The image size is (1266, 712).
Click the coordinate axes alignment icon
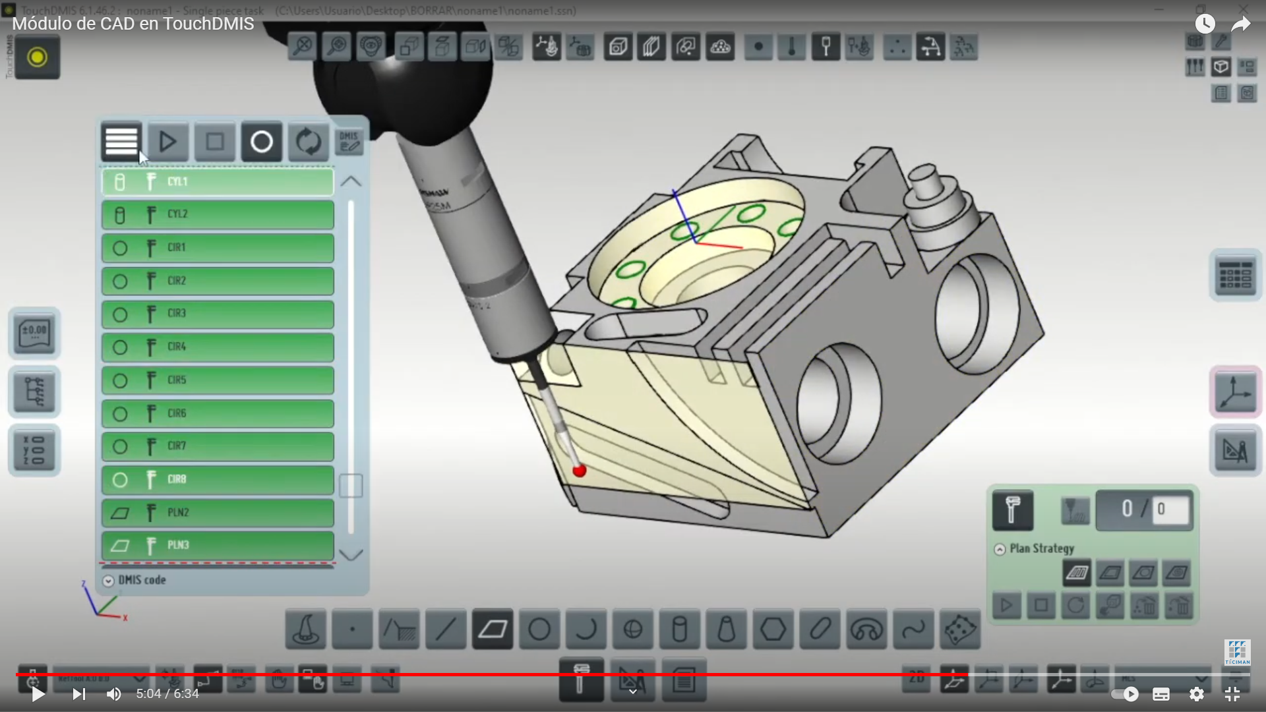point(1235,391)
